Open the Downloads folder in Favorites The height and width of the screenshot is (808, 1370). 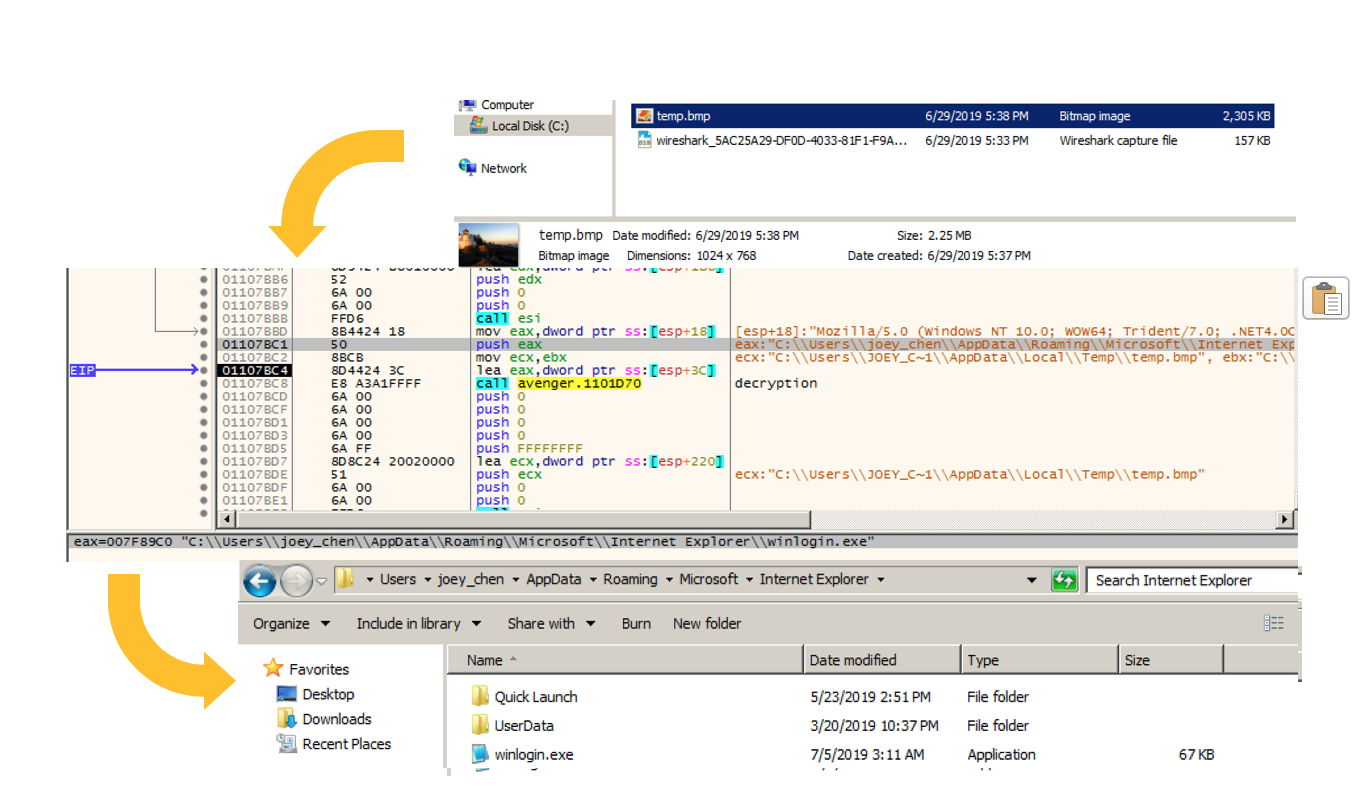(336, 719)
